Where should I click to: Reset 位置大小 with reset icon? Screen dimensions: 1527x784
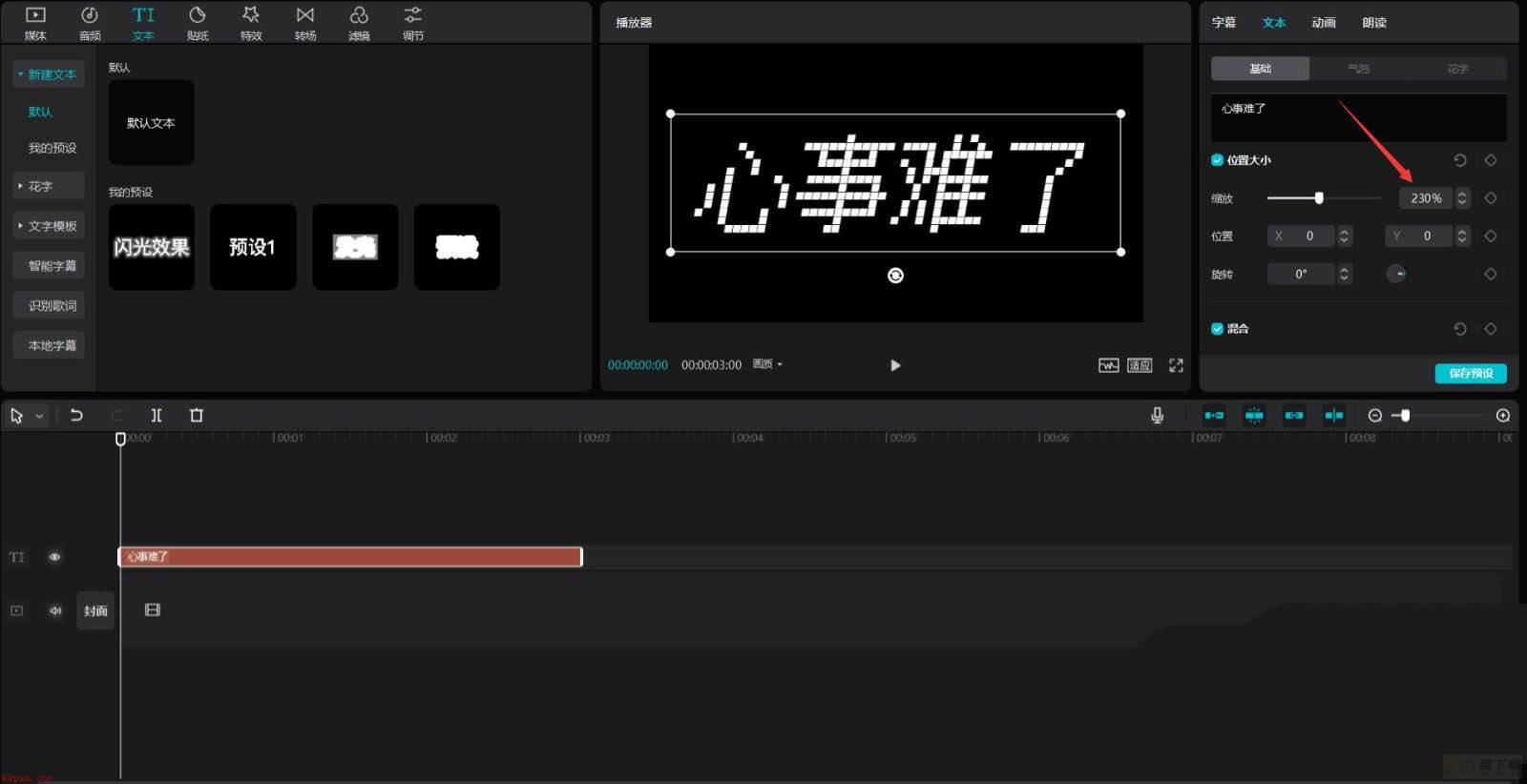(x=1459, y=160)
